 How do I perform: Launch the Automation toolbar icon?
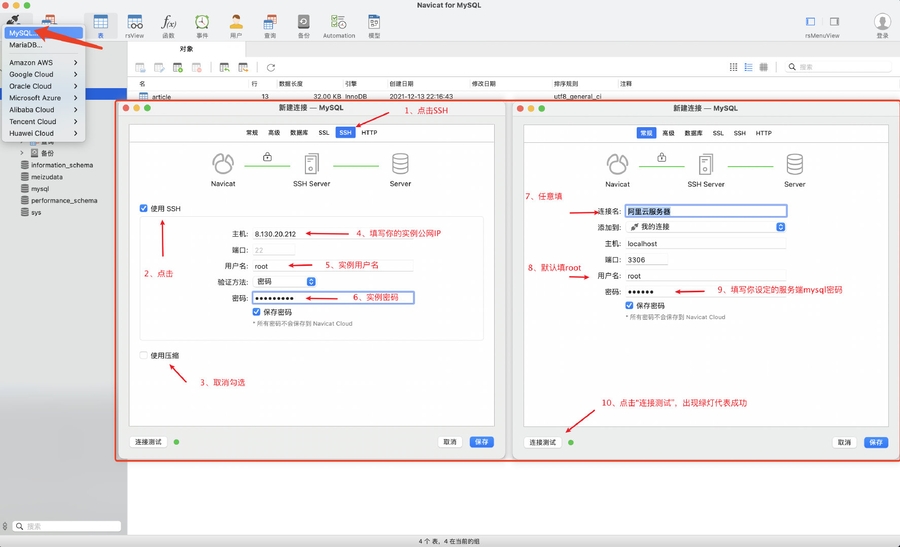[x=339, y=24]
